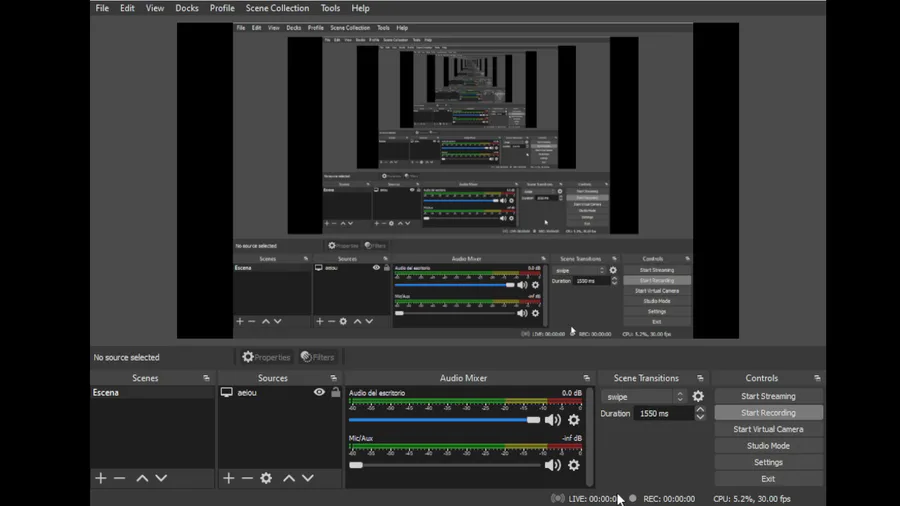Open the Scene Collection menu
The width and height of the screenshot is (900, 506).
point(277,8)
